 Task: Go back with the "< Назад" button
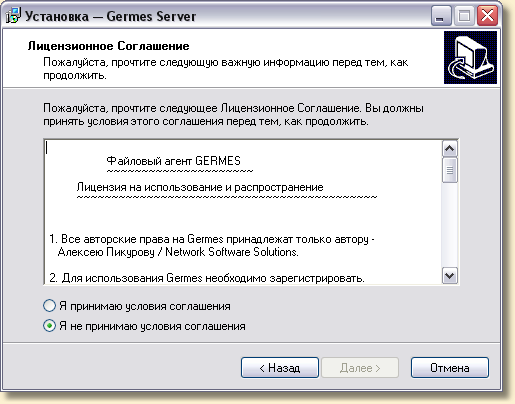coord(280,368)
